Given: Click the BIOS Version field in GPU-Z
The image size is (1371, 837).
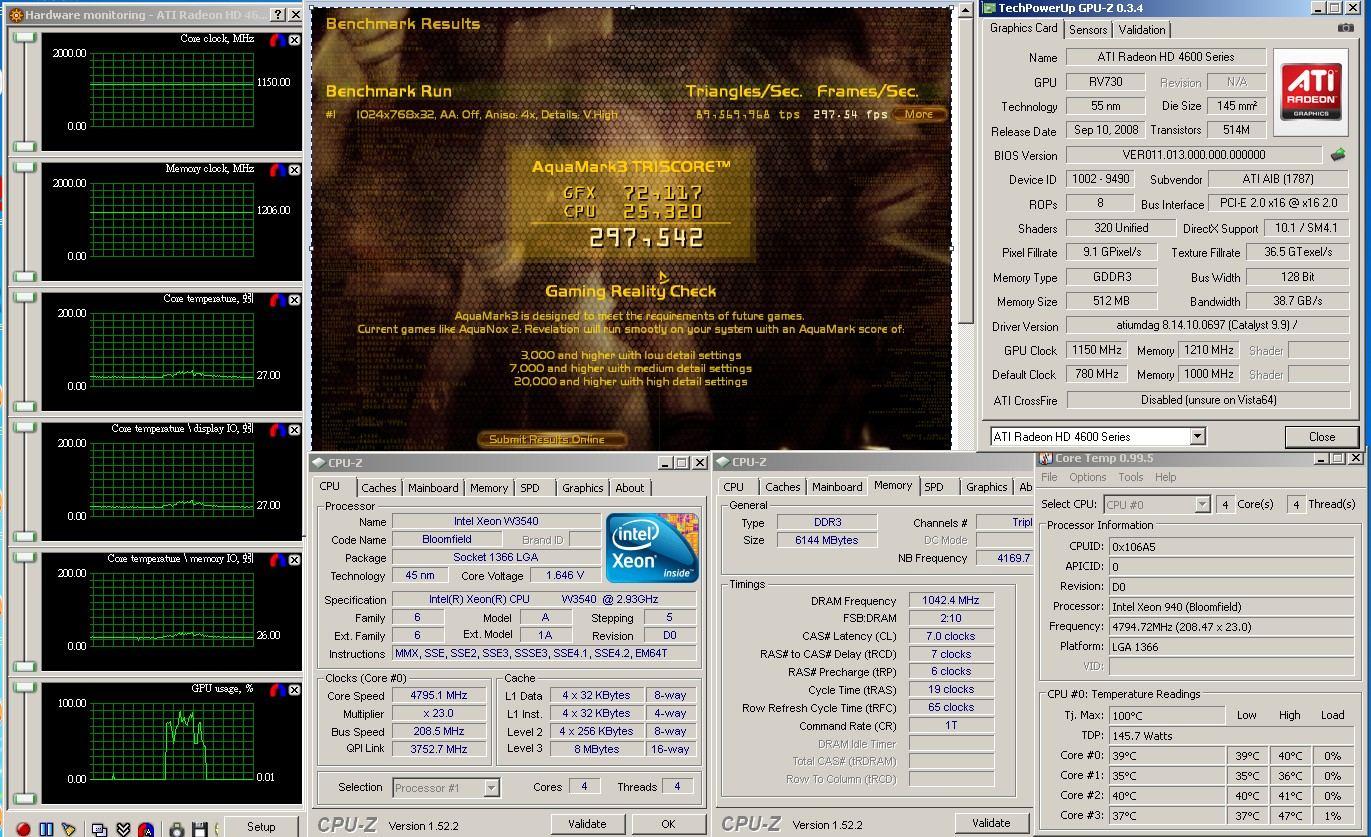Looking at the screenshot, I should [1194, 155].
